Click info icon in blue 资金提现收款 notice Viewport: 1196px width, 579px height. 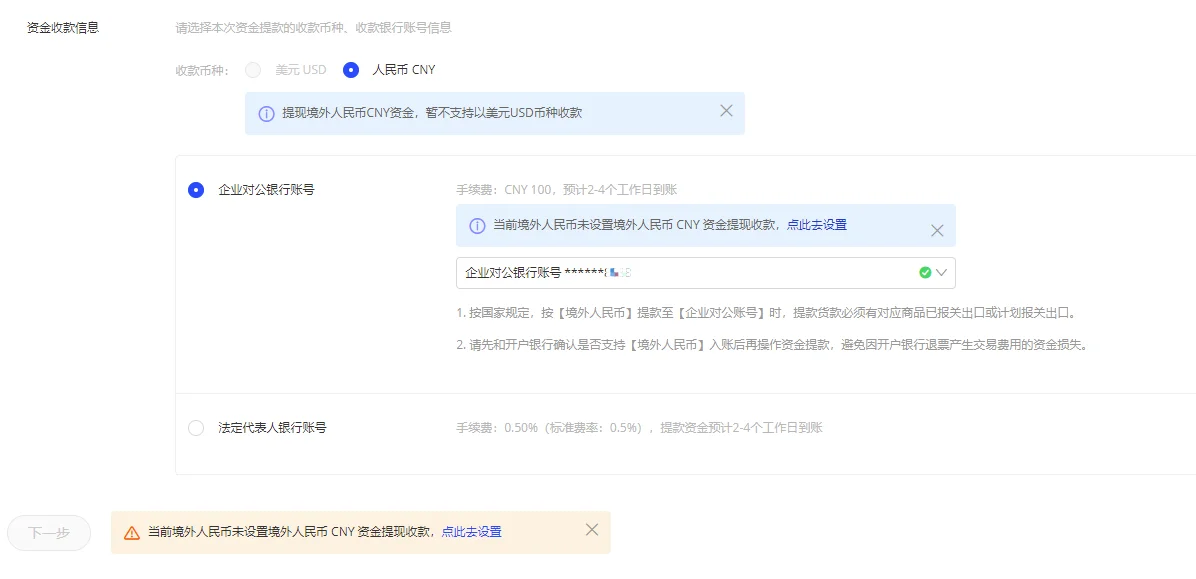pos(477,226)
